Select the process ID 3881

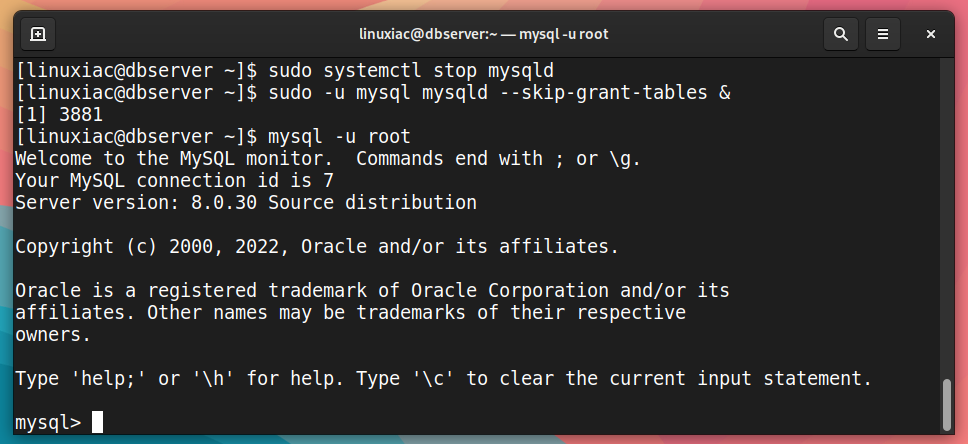click(81, 115)
